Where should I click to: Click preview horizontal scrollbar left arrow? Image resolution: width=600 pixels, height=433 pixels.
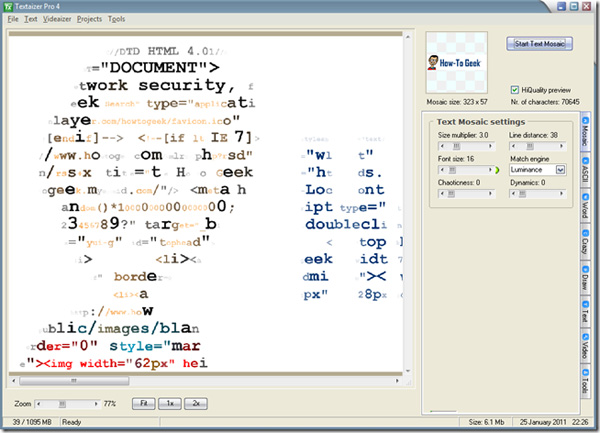click(14, 381)
